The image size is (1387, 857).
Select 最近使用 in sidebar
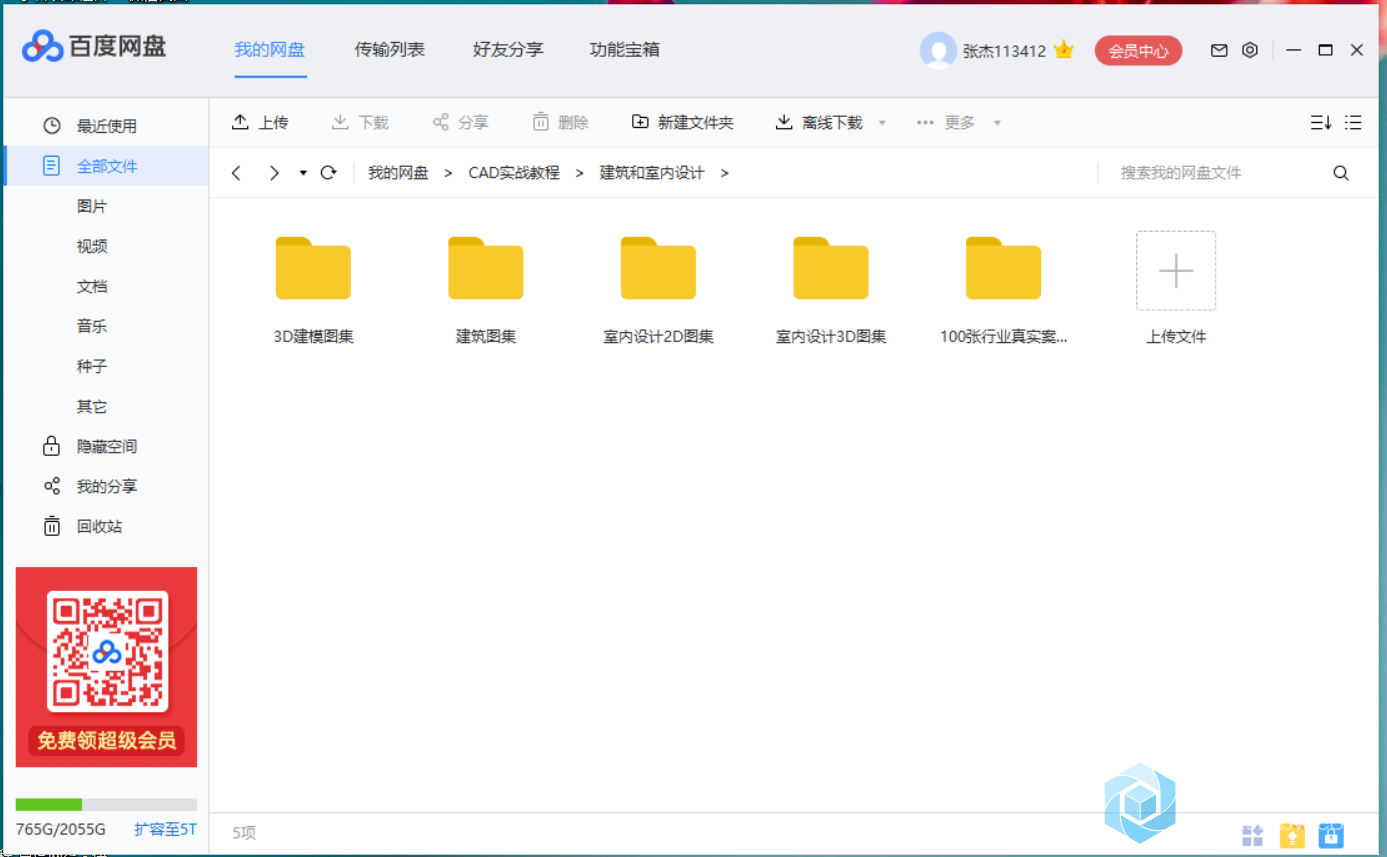click(x=106, y=126)
